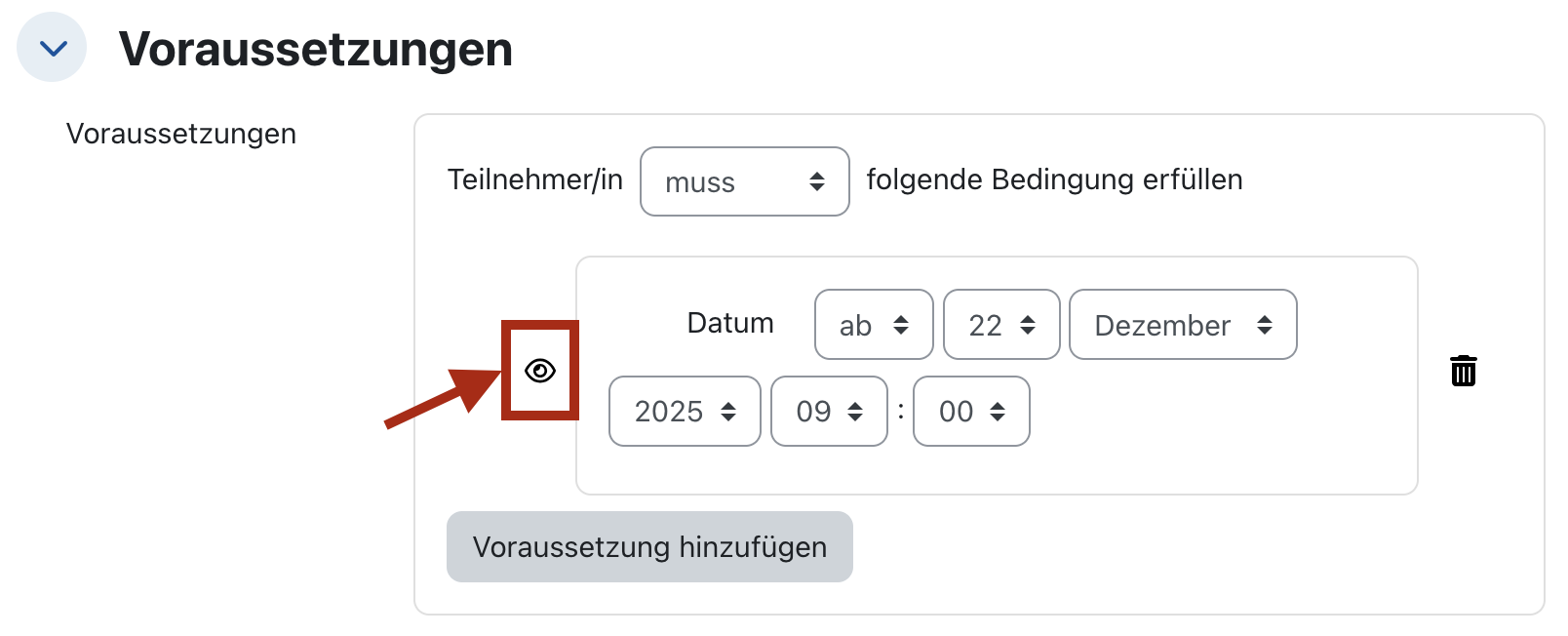This screenshot has width=1568, height=636.
Task: Click the 'folgende Bedingung erfüllen' text
Action: point(1054,179)
